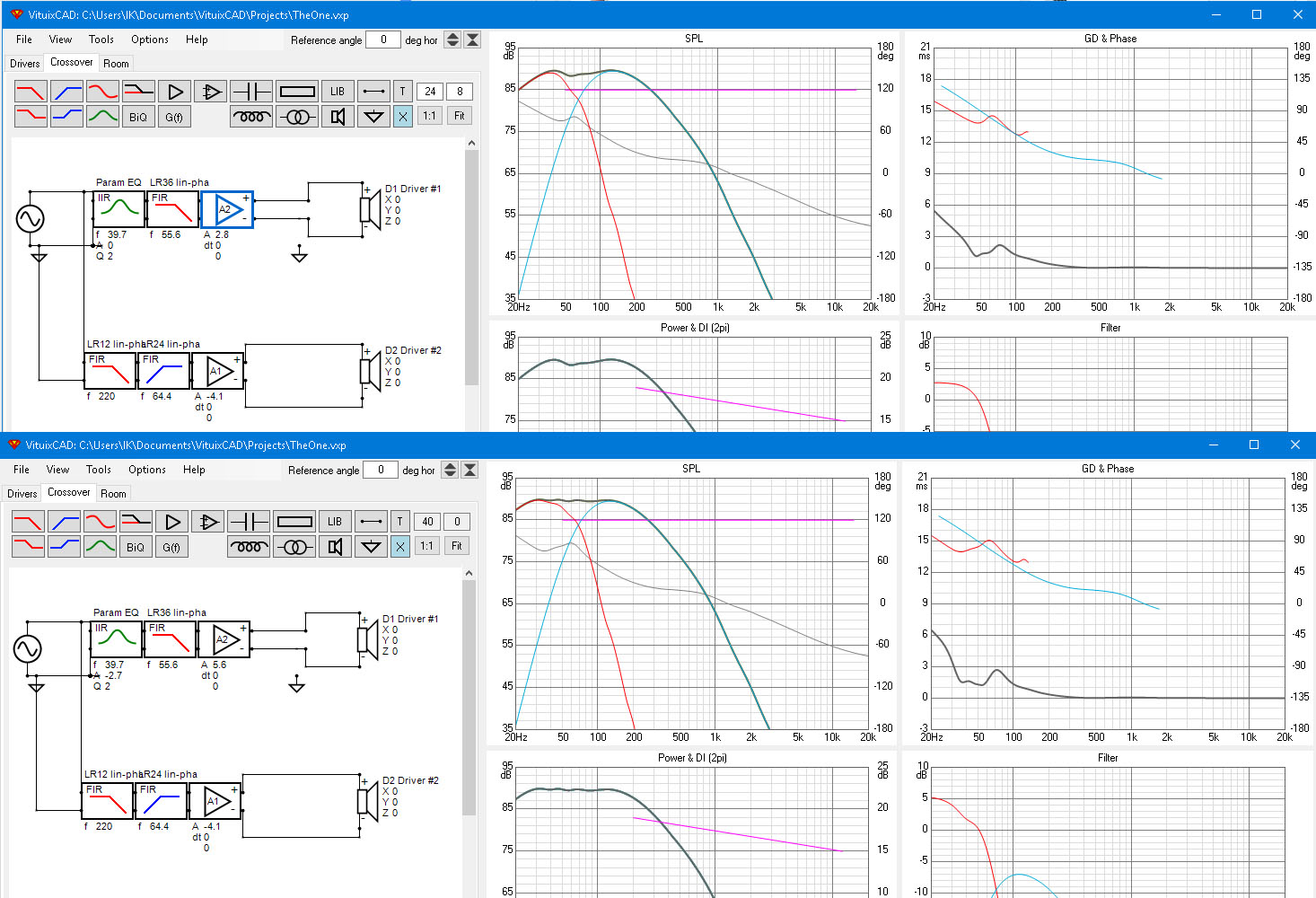
Task: Open View menu in upper window
Action: (x=60, y=40)
